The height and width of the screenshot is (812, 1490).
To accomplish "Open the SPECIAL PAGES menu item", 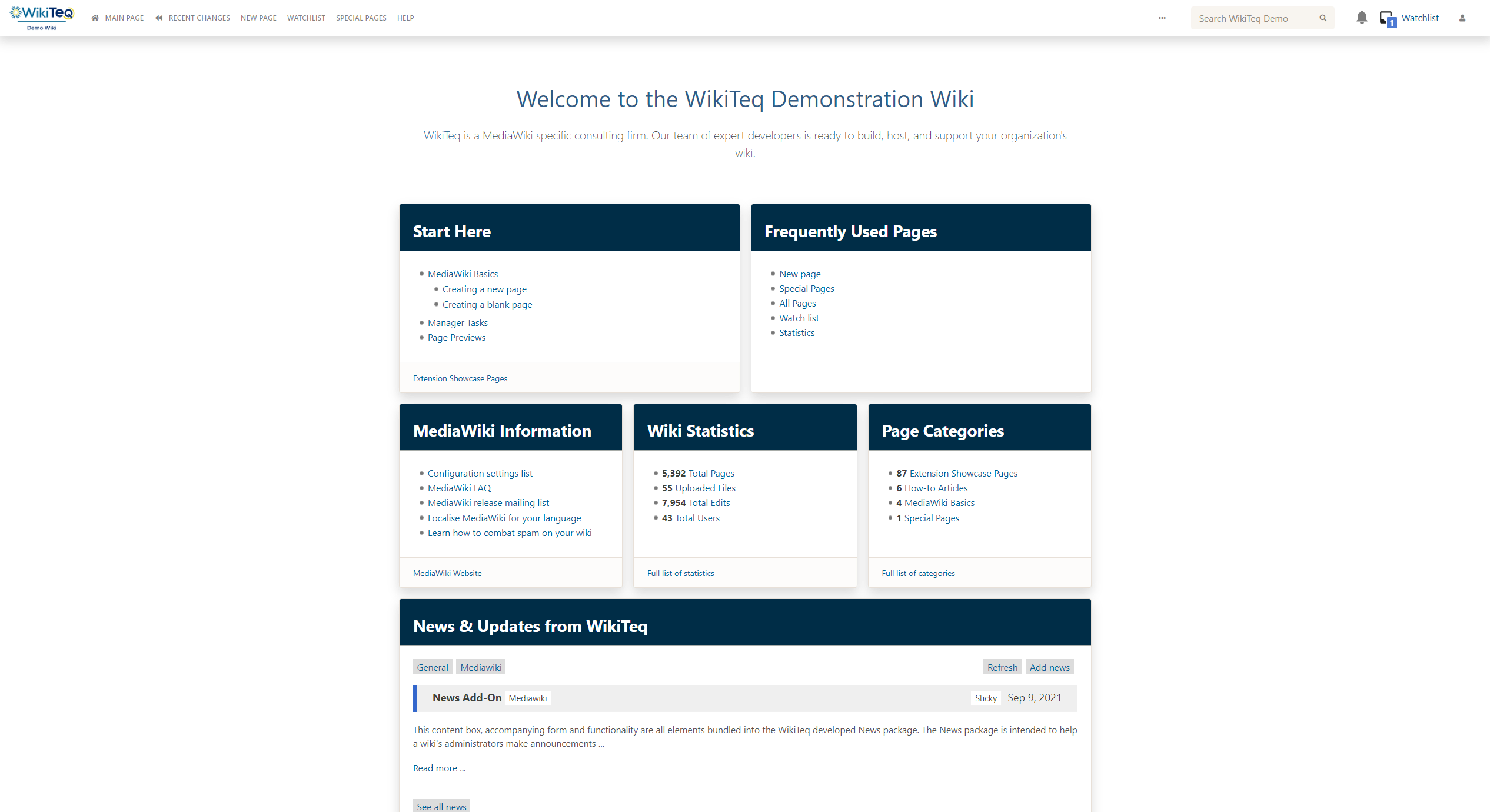I will [361, 17].
